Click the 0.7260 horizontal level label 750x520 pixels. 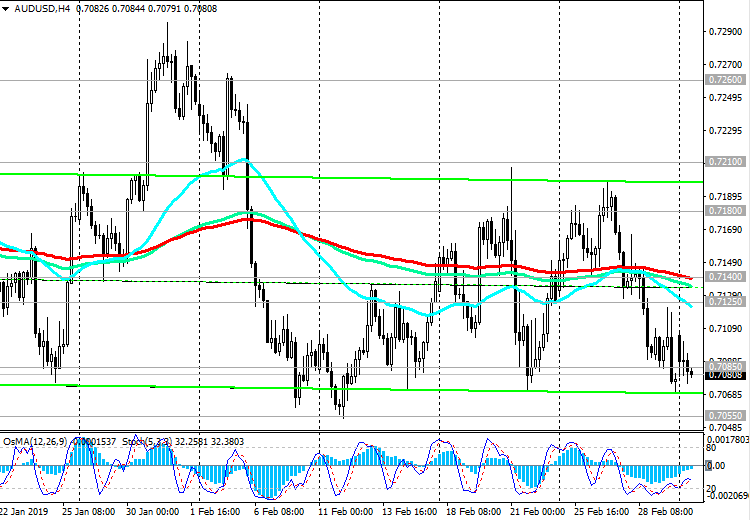coord(725,80)
